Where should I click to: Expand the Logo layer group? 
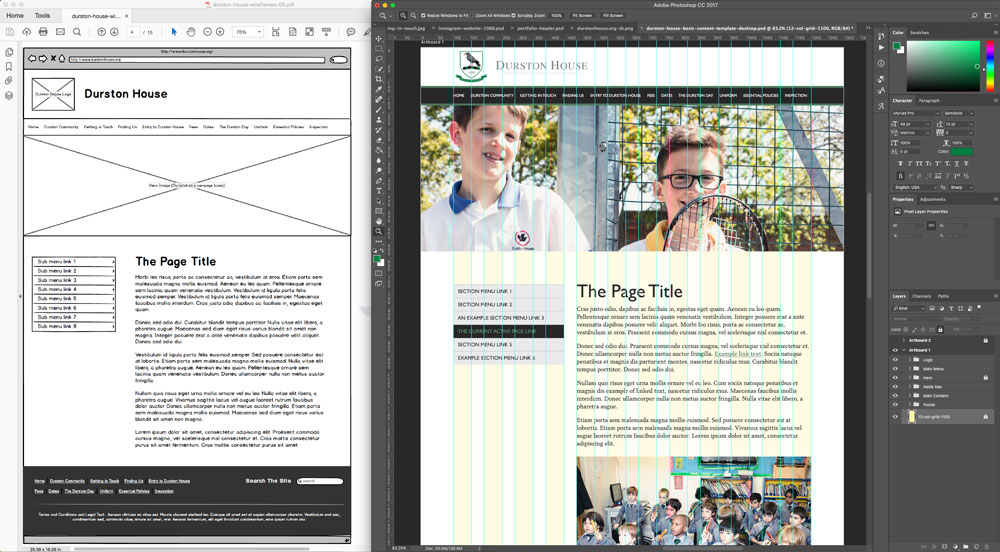tap(909, 360)
